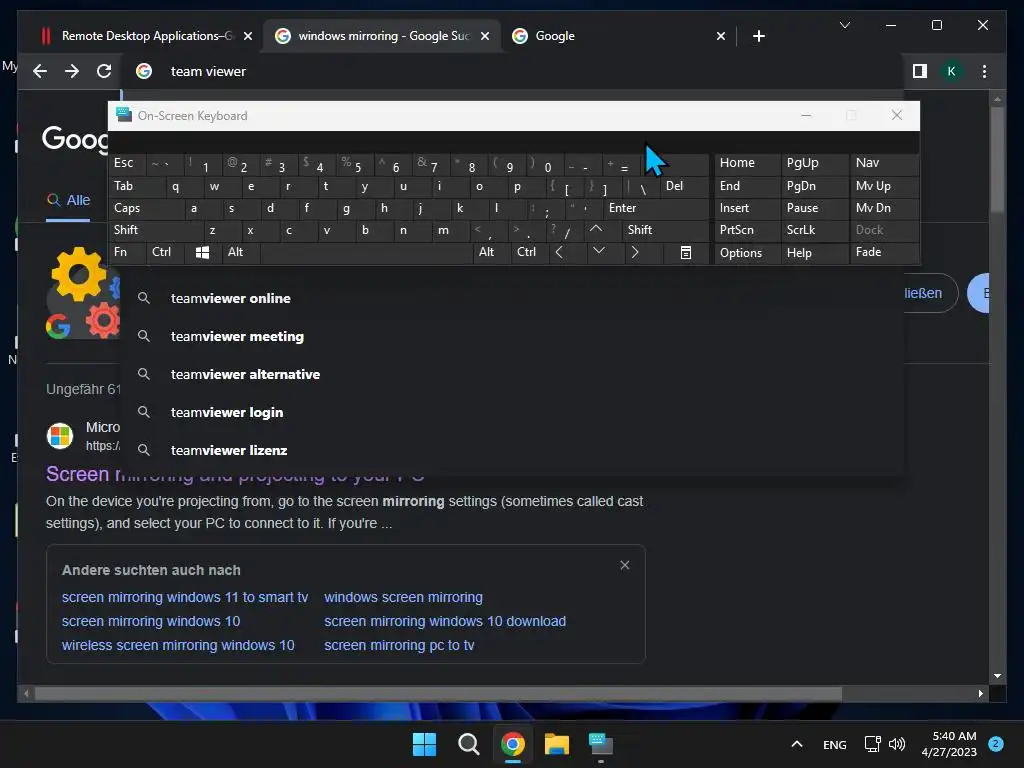This screenshot has width=1024, height=768.
Task: Show hidden system tray icons
Action: pos(797,744)
